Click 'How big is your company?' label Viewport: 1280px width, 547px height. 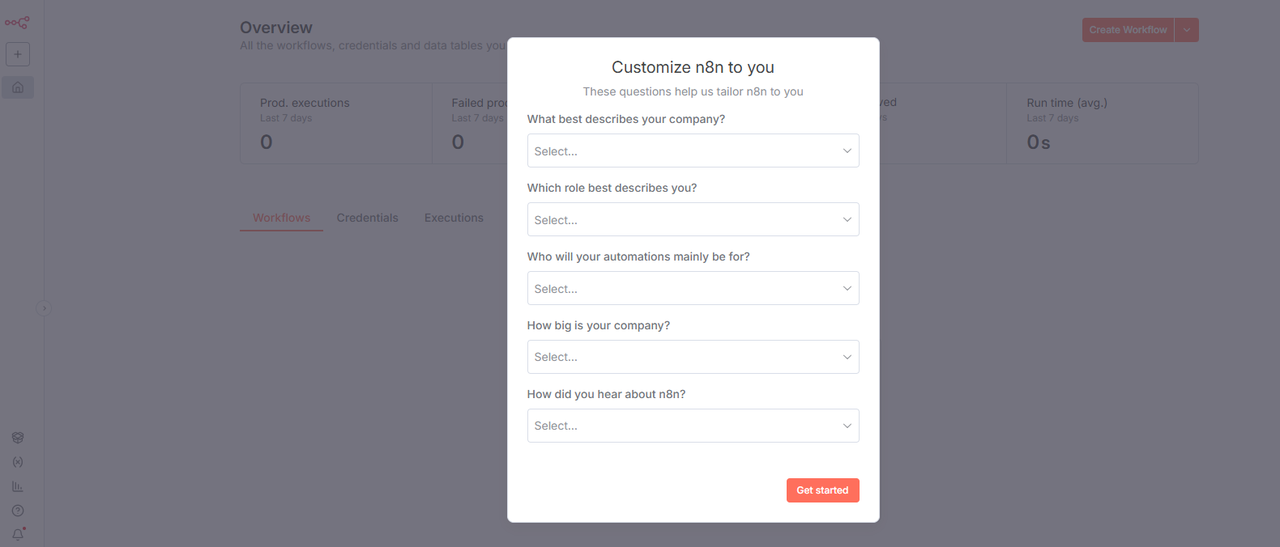[x=598, y=326]
